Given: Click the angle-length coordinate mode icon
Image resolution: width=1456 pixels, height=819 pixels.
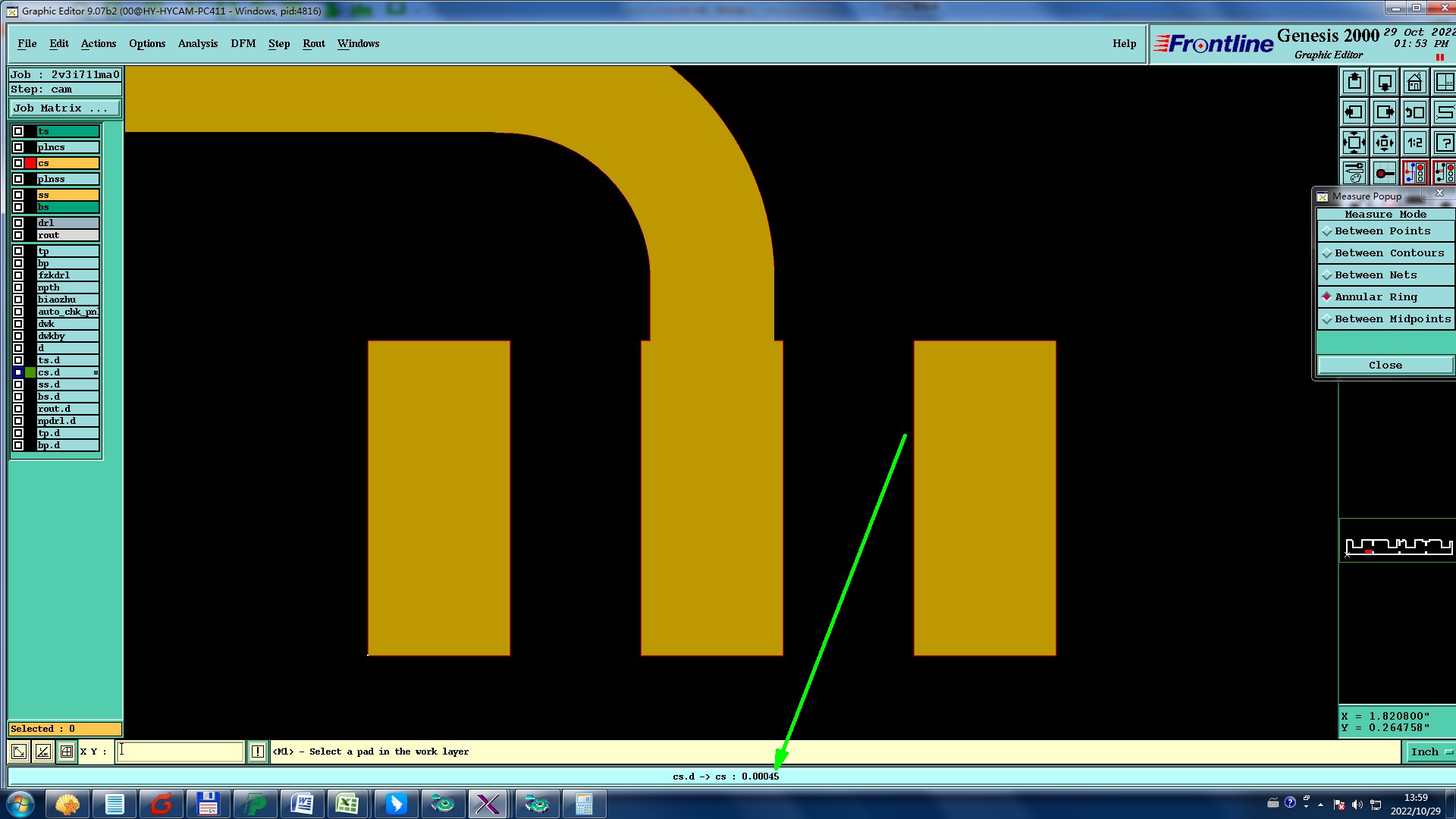Looking at the screenshot, I should point(43,752).
